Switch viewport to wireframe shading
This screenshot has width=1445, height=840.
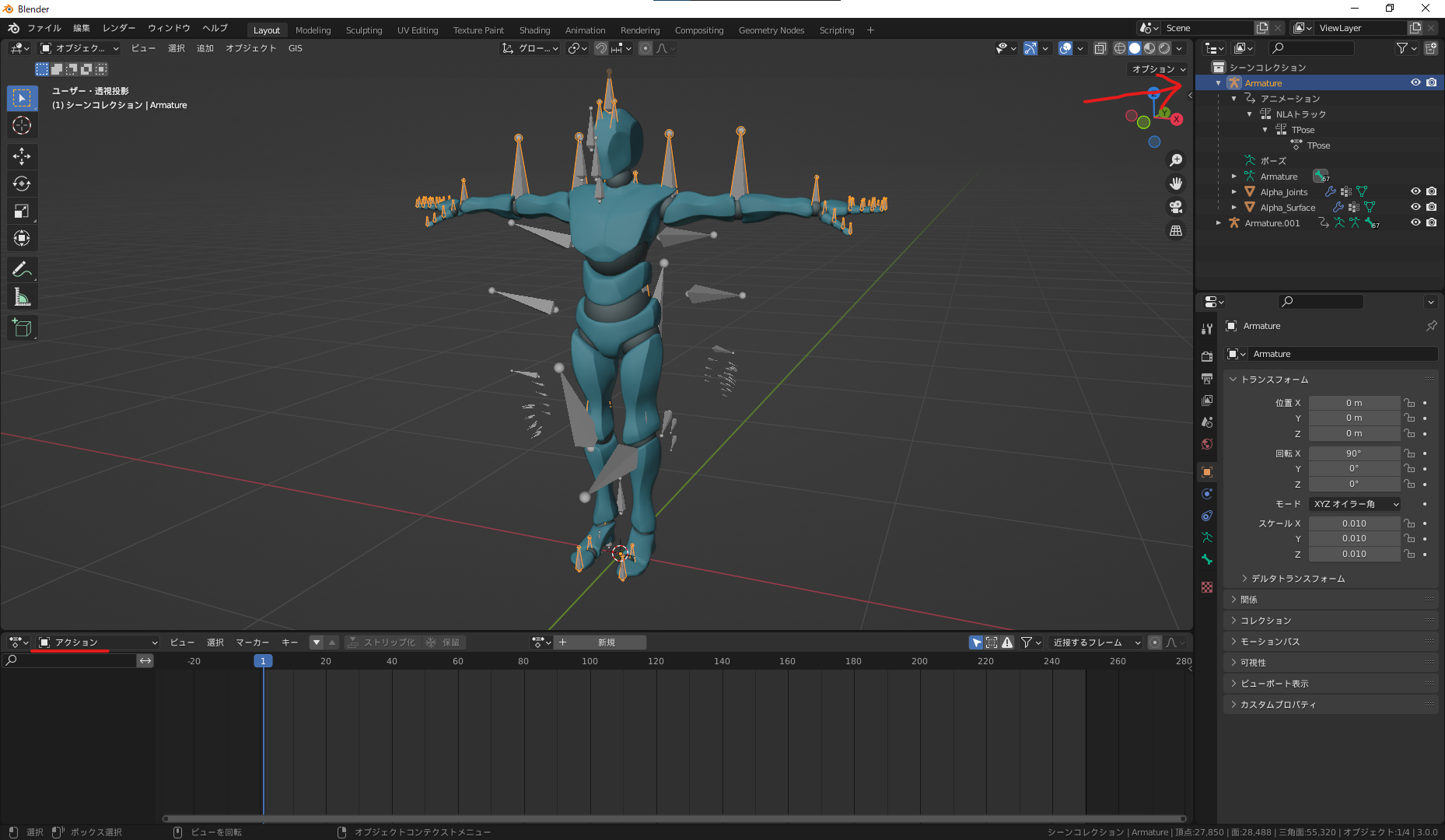tap(1120, 48)
